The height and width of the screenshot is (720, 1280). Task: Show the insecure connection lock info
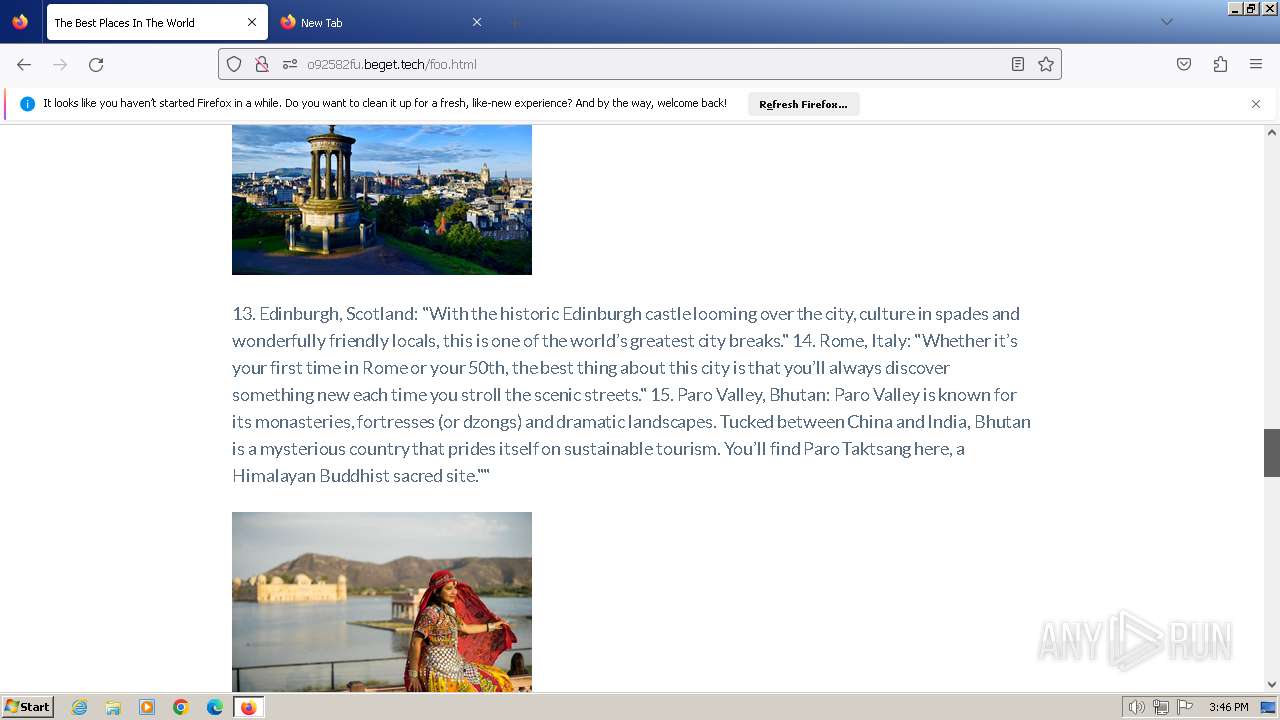pyautogui.click(x=262, y=64)
